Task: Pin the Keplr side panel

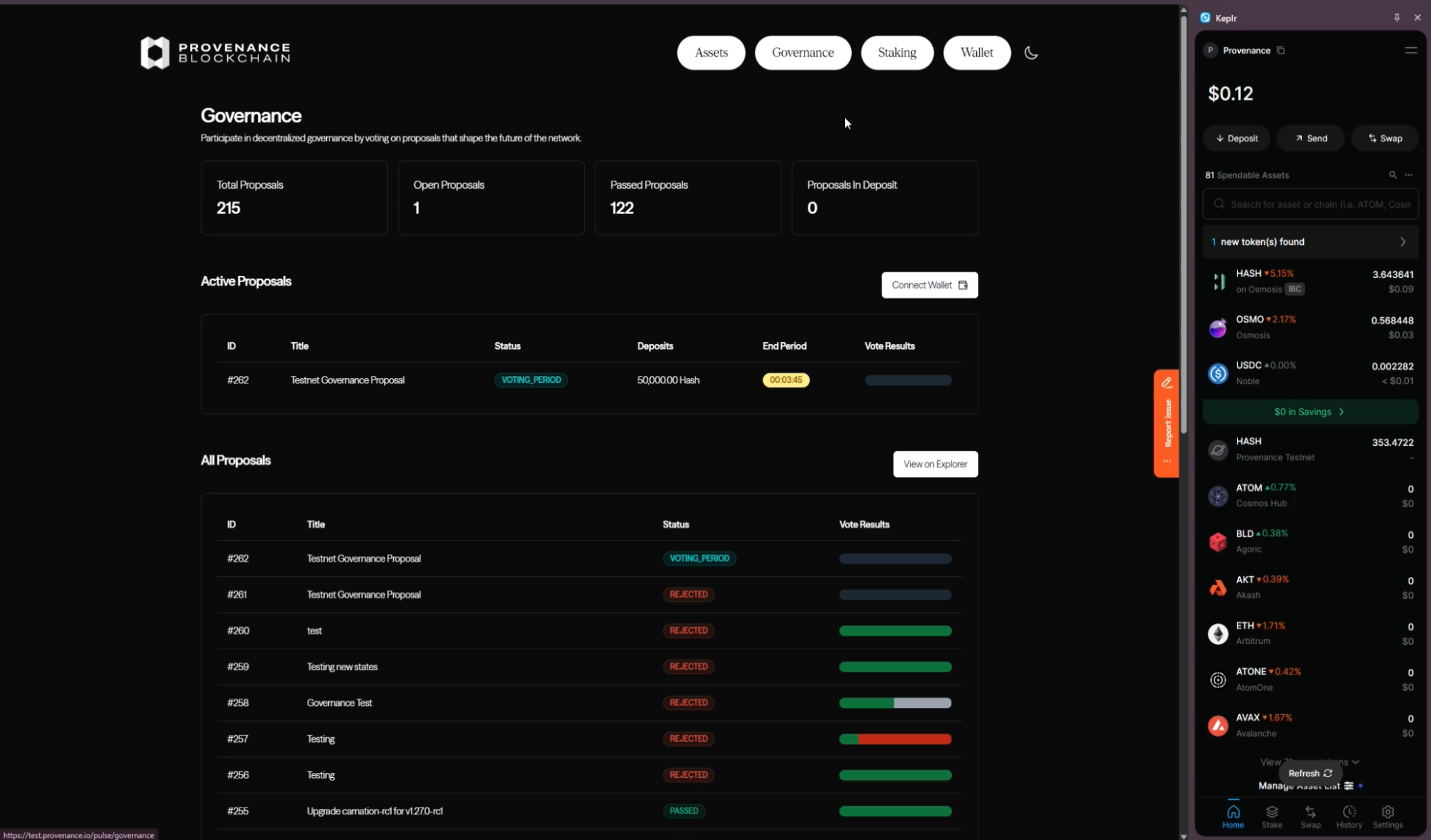Action: tap(1396, 18)
